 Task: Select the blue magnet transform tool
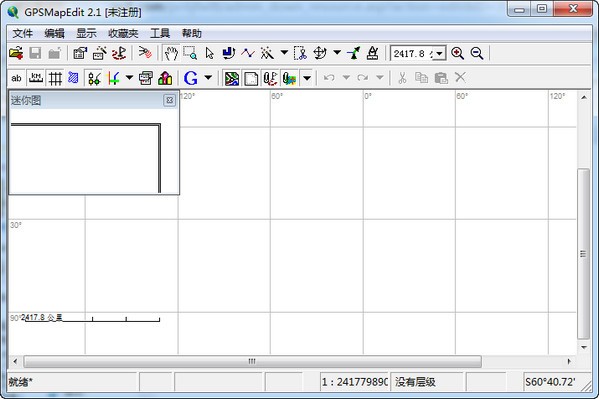(228, 53)
